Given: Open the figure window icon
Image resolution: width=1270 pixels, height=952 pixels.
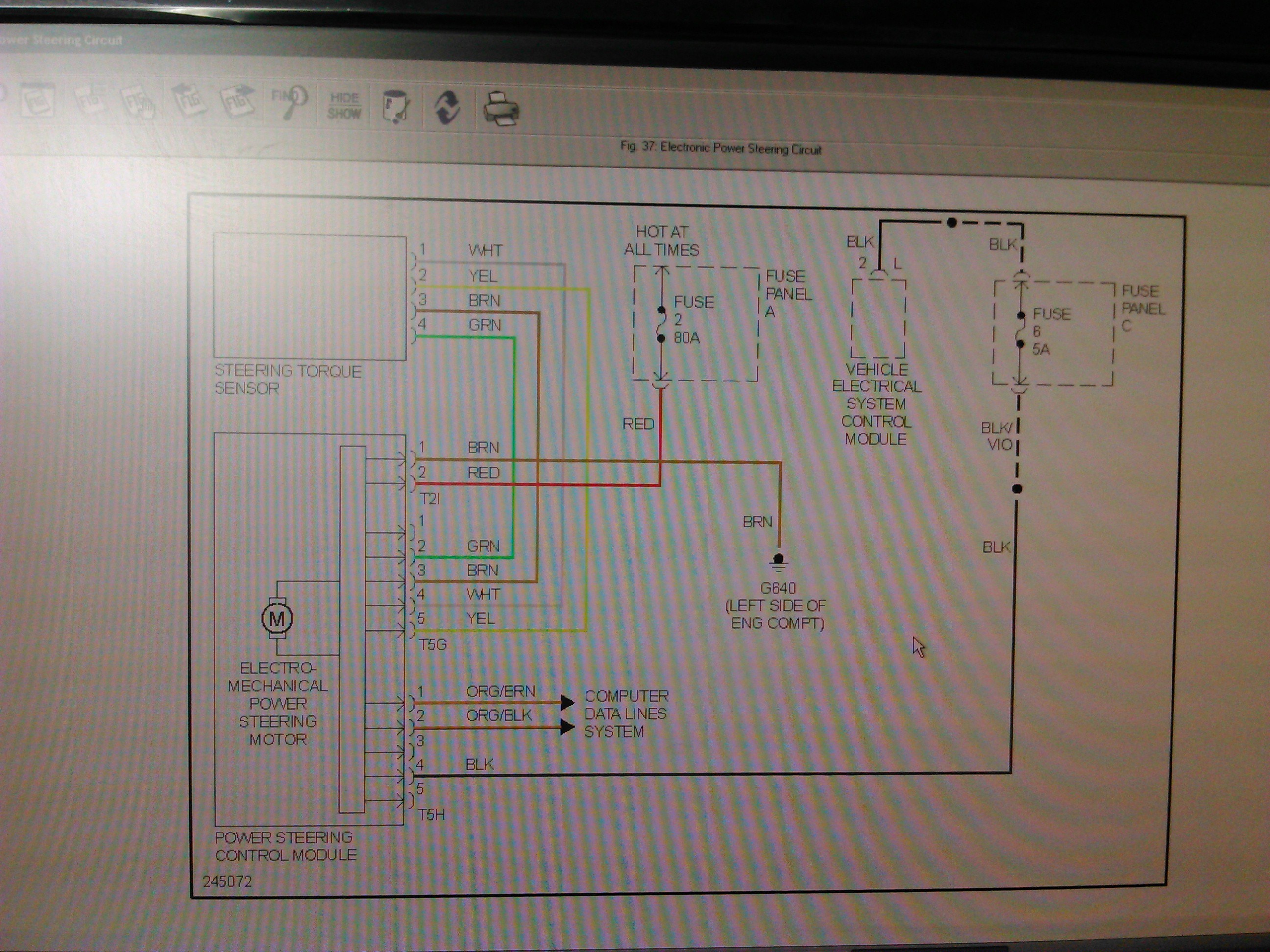Looking at the screenshot, I should coord(37,101).
